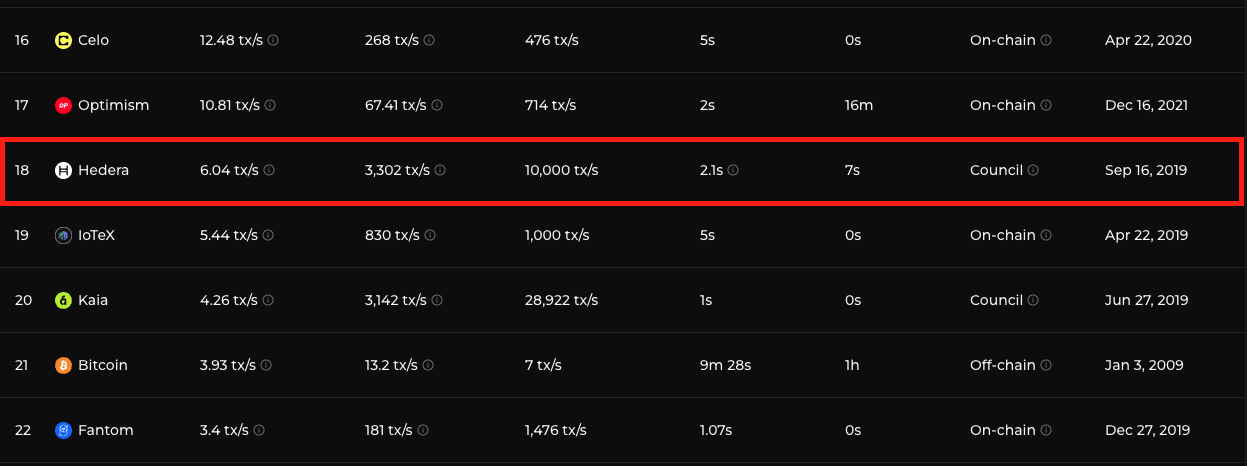Screen dimensions: 1247x466
Task: Click info icon beside Bitcoin Off-chain
Action: [1046, 366]
